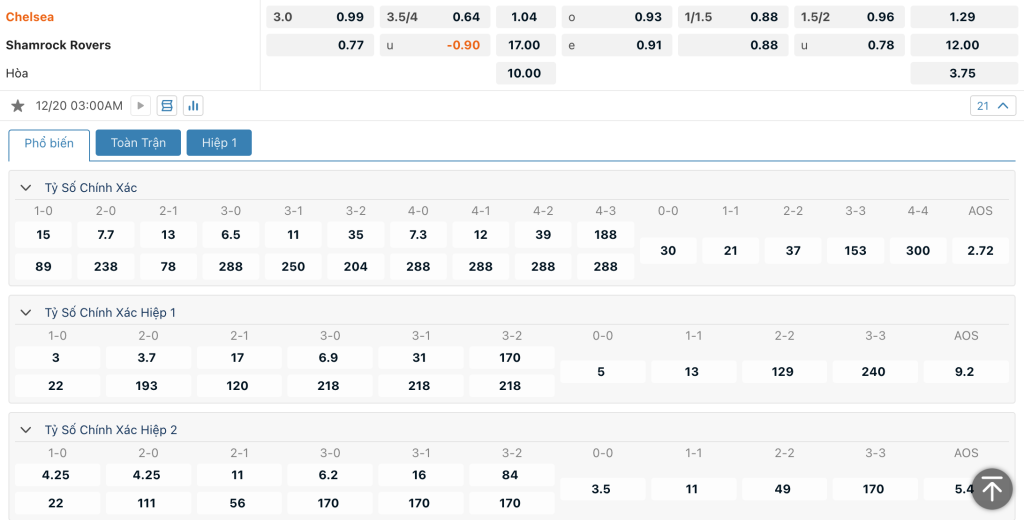Show the statistics bar chart icon
Viewport: 1024px width, 520px height.
tap(193, 106)
